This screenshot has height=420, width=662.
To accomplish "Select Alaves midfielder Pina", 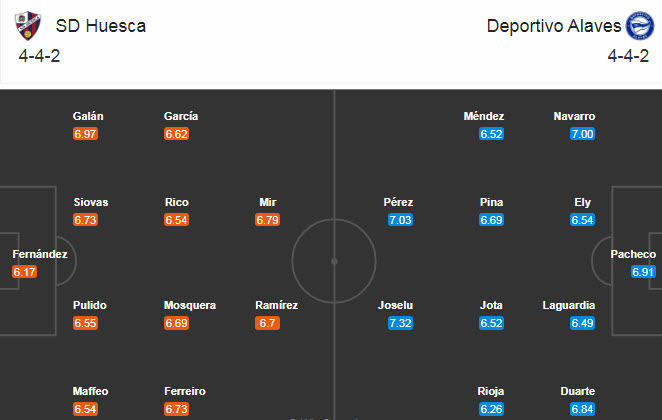I will 491,202.
